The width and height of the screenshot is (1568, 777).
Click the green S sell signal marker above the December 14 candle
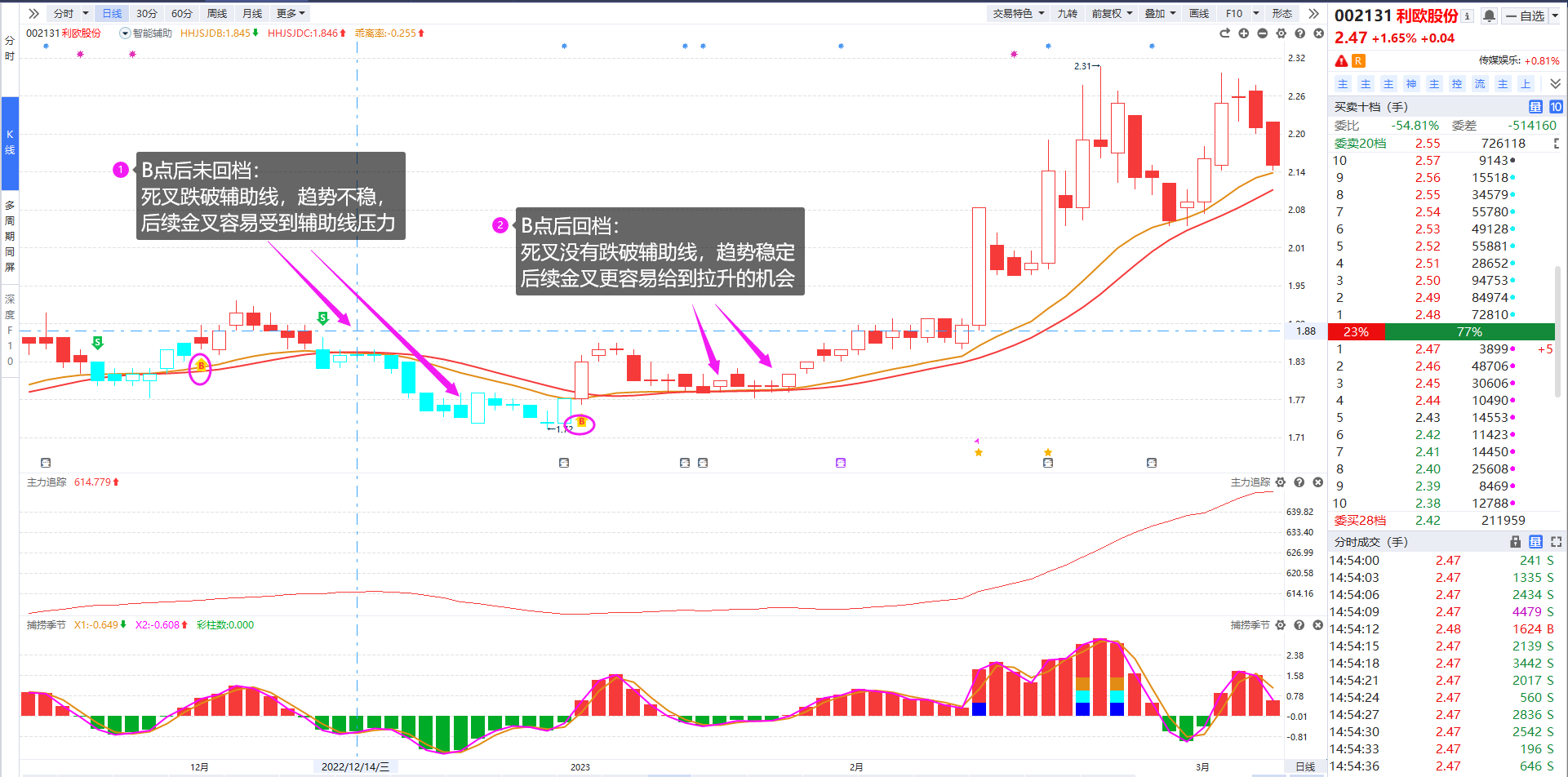[x=323, y=317]
